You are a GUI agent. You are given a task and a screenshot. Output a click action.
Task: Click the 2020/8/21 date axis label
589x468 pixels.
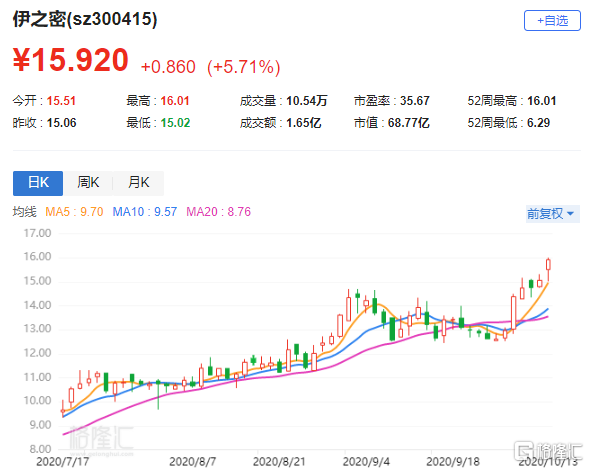point(279,461)
